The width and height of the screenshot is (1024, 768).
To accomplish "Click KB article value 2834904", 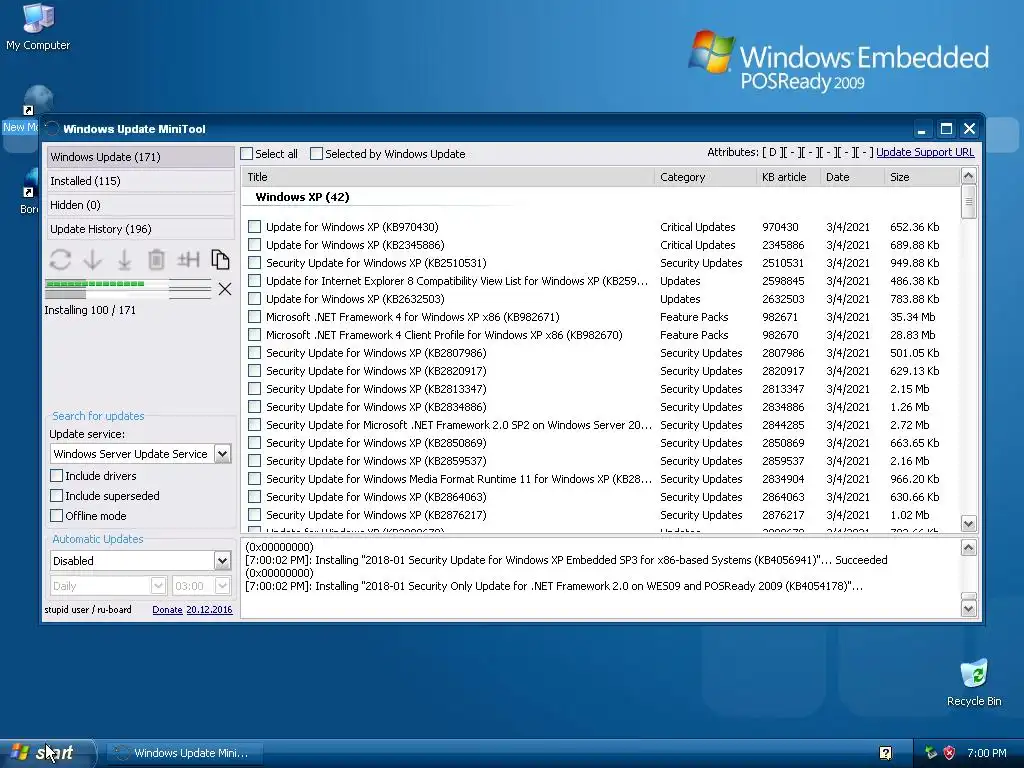I will [783, 479].
